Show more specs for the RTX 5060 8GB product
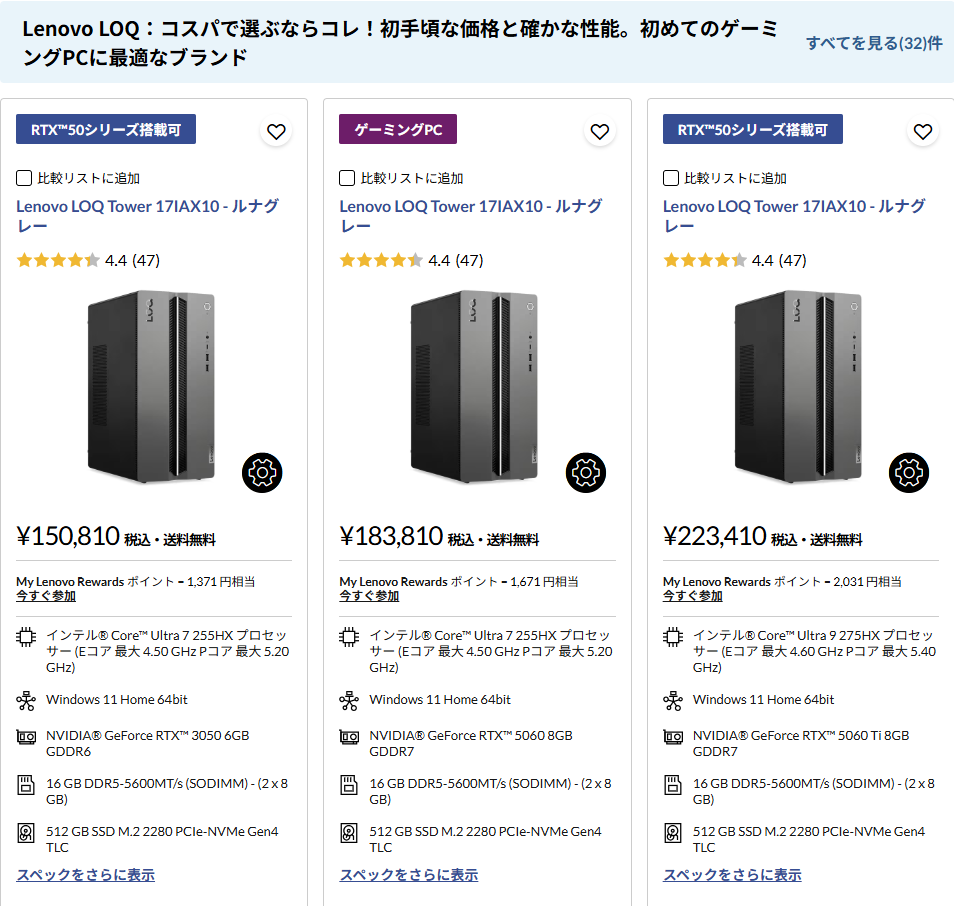 point(408,875)
